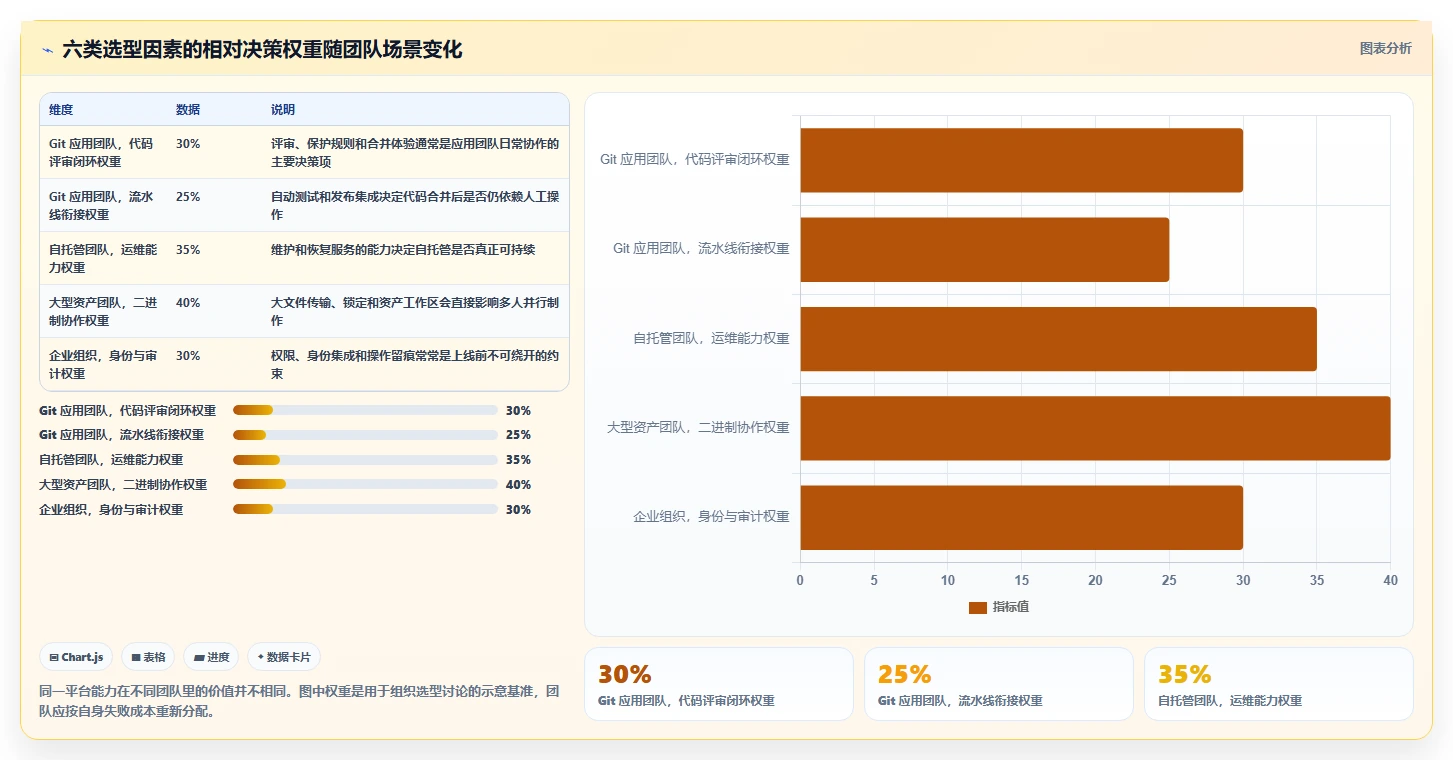Click the chart bar for 运维能力权重

click(1058, 339)
